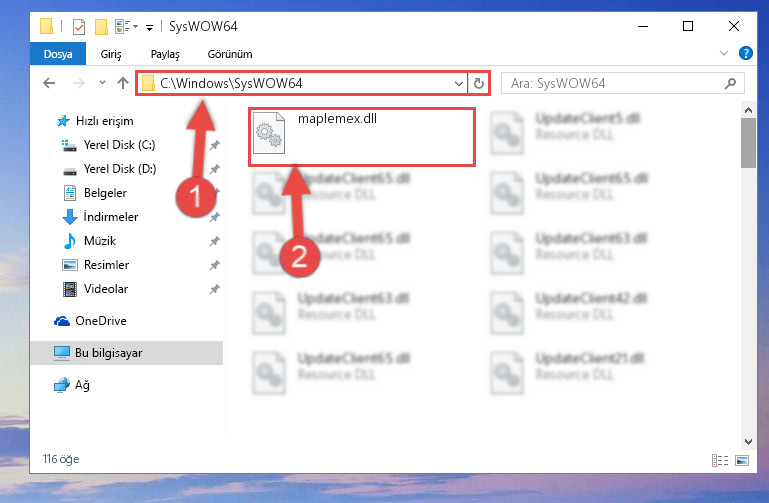Switch to details view icon in status bar
The height and width of the screenshot is (503, 769).
[719, 460]
